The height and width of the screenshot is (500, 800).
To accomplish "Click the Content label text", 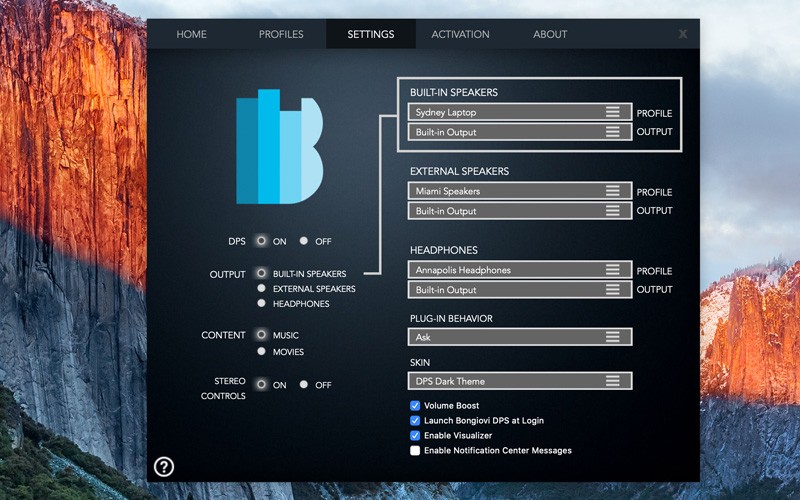I will (223, 335).
